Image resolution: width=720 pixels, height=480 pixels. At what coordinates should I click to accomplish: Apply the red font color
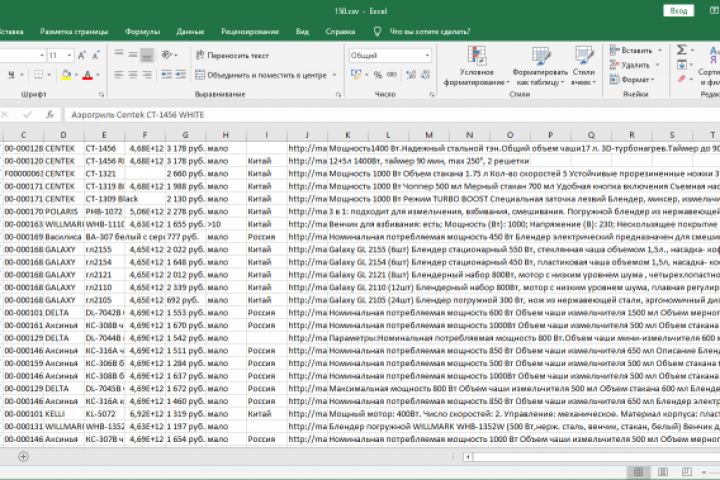tap(88, 75)
